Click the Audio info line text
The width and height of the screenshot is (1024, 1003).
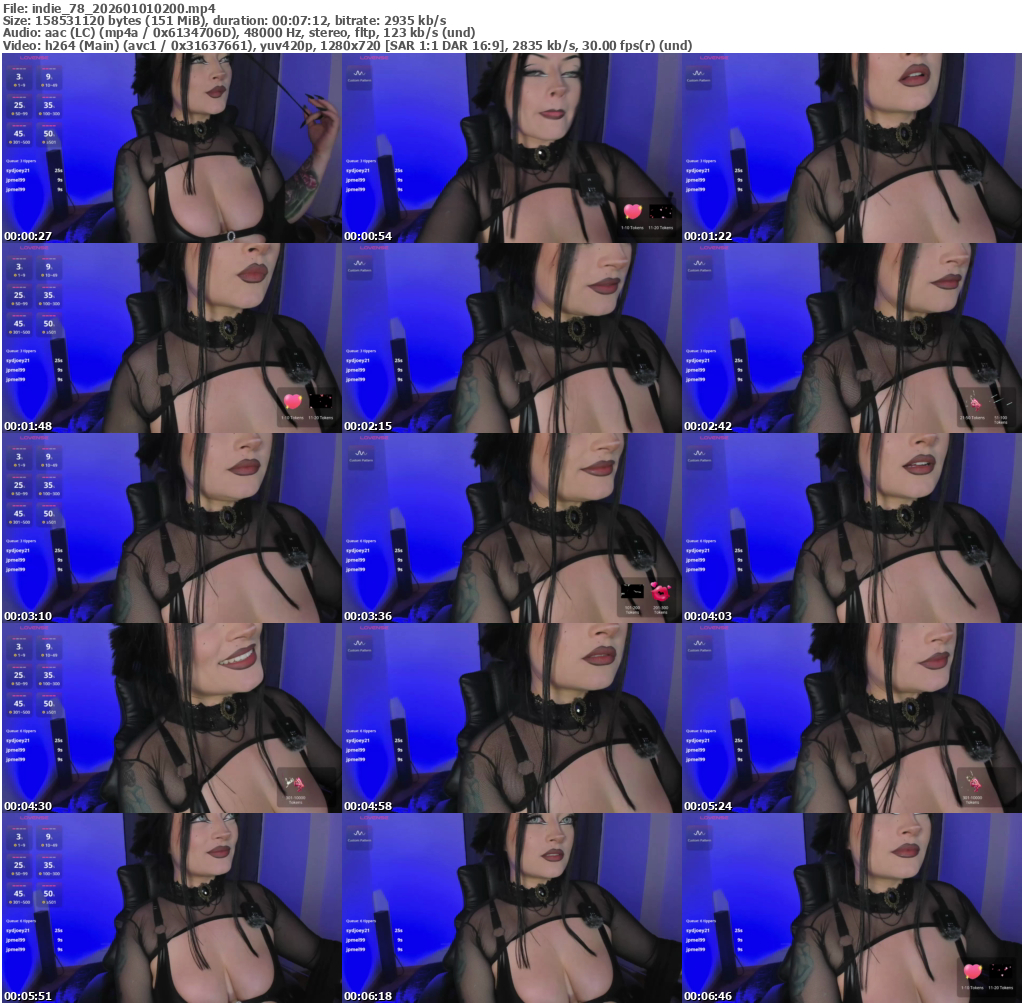[x=239, y=33]
